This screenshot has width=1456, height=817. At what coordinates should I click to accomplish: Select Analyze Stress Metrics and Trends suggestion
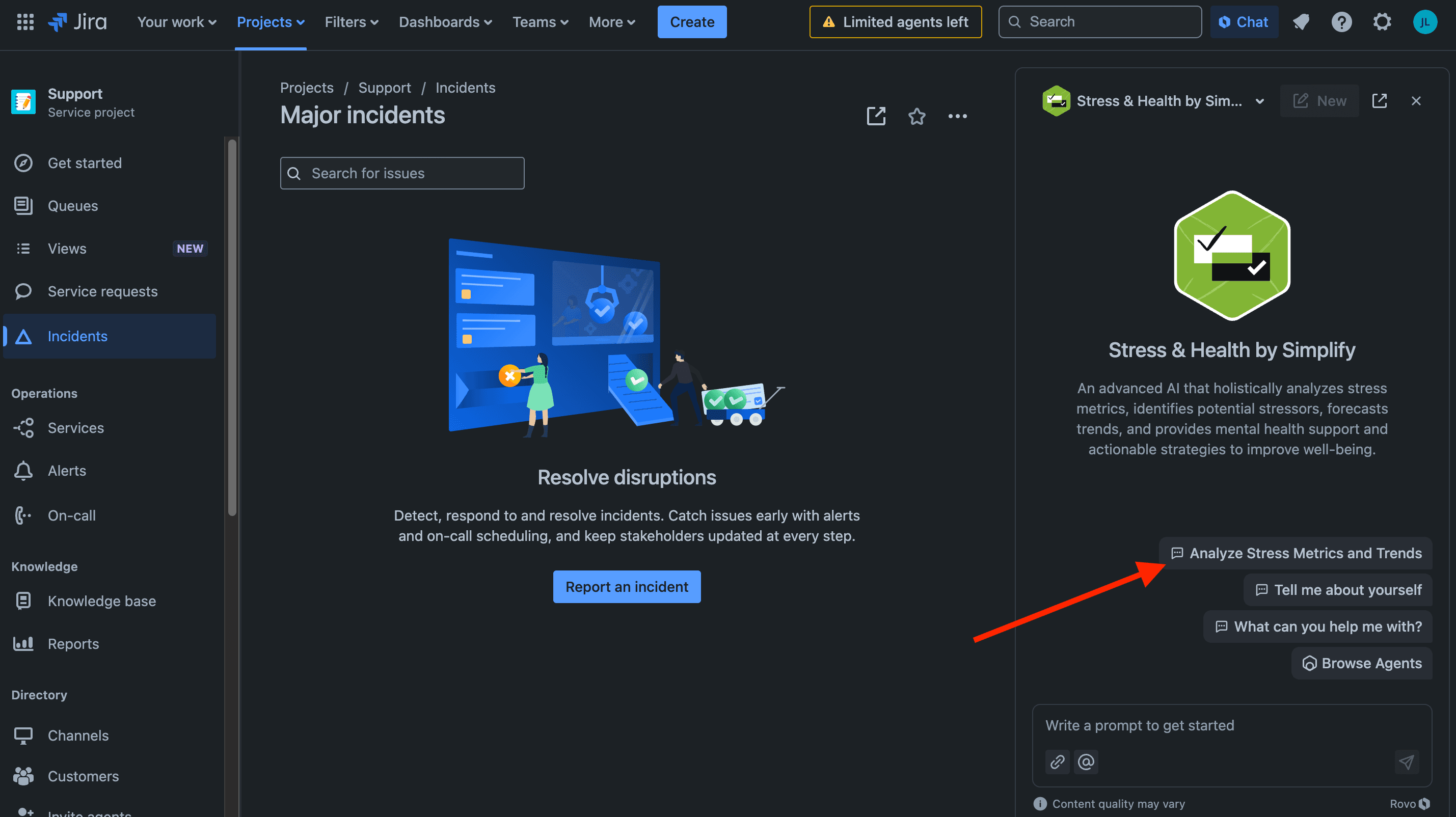(x=1296, y=553)
